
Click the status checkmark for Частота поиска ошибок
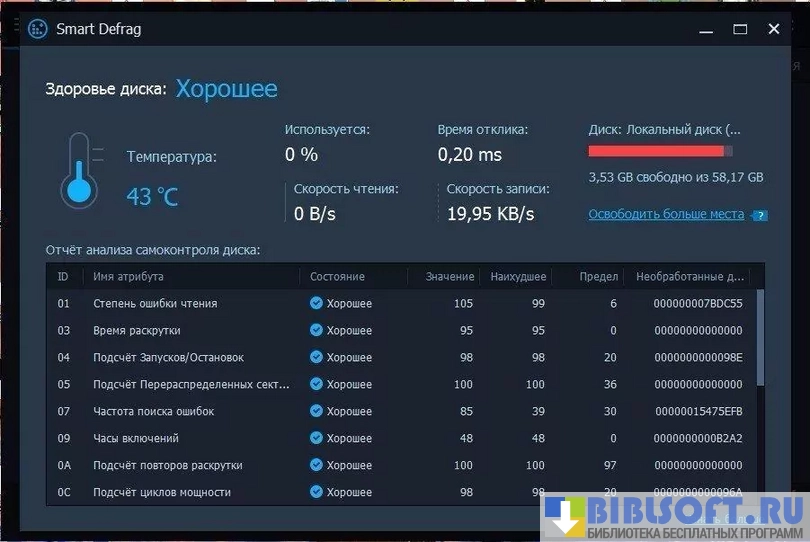[x=316, y=411]
